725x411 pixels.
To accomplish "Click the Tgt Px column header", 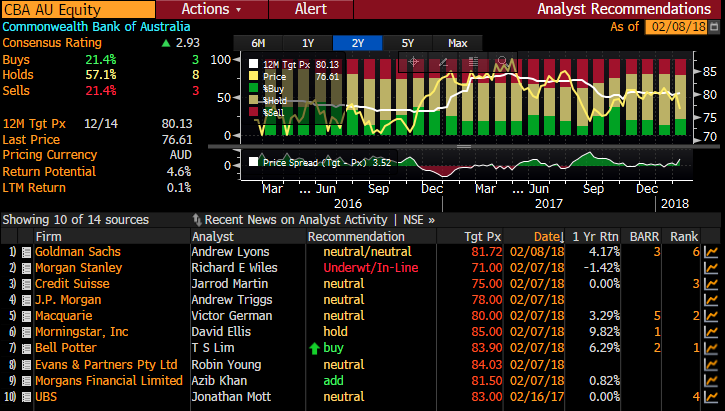I will 483,237.
